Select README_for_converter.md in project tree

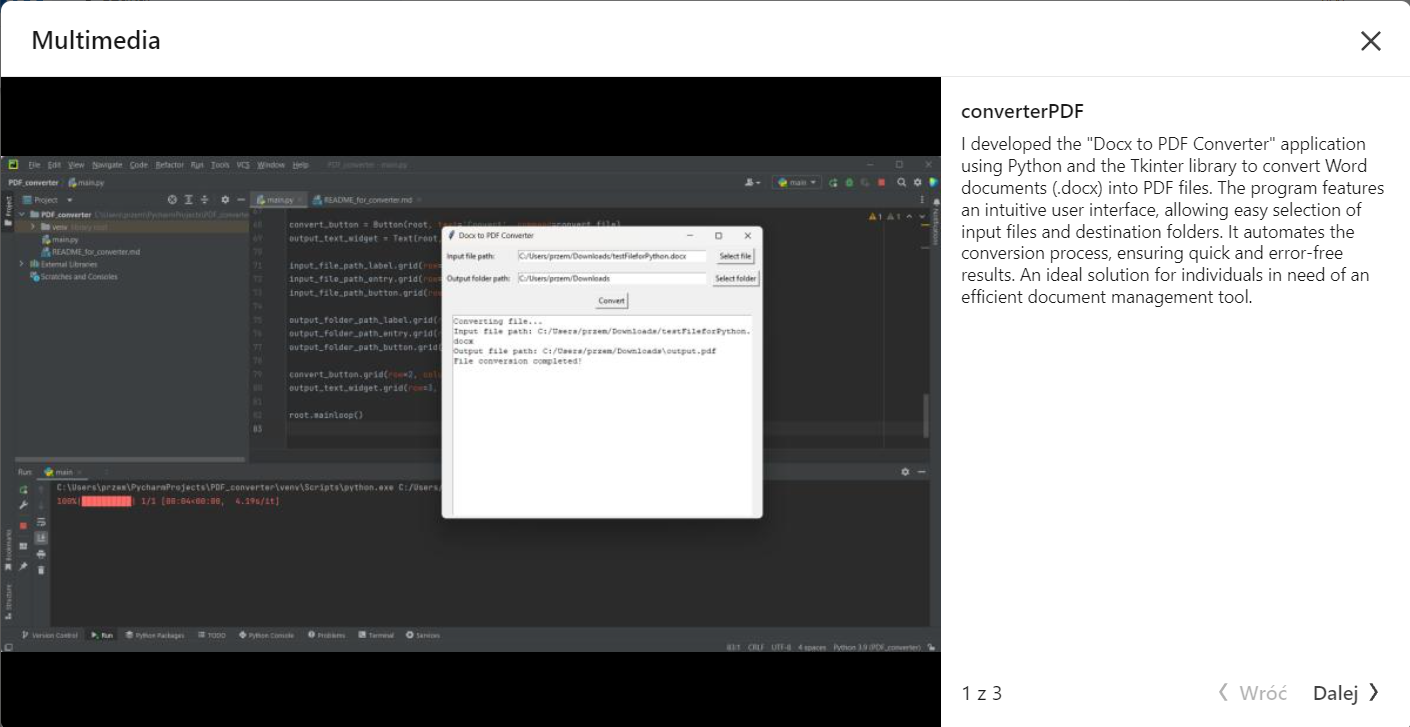point(90,252)
